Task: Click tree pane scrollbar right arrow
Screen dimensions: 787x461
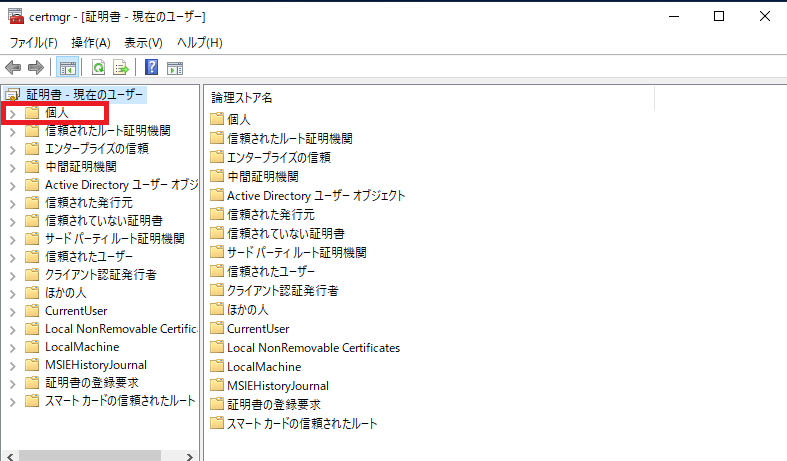Action: (189, 456)
